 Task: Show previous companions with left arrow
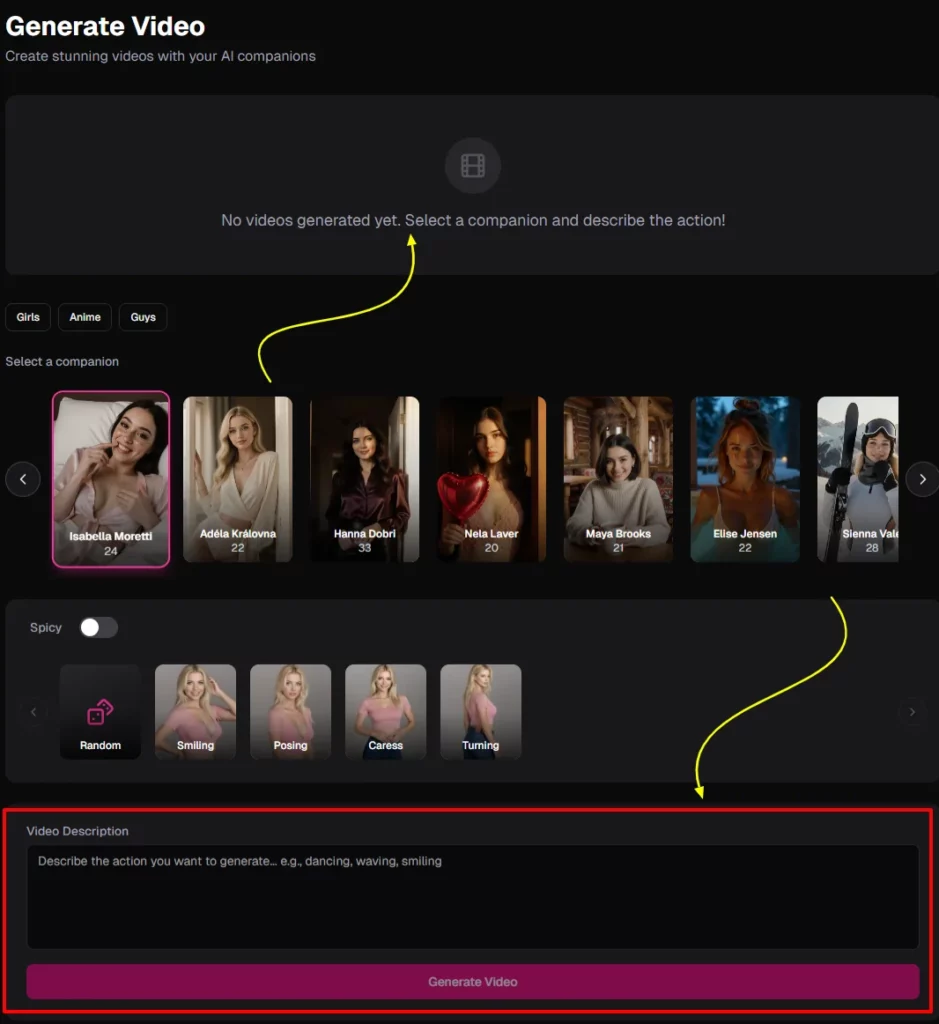tap(23, 479)
